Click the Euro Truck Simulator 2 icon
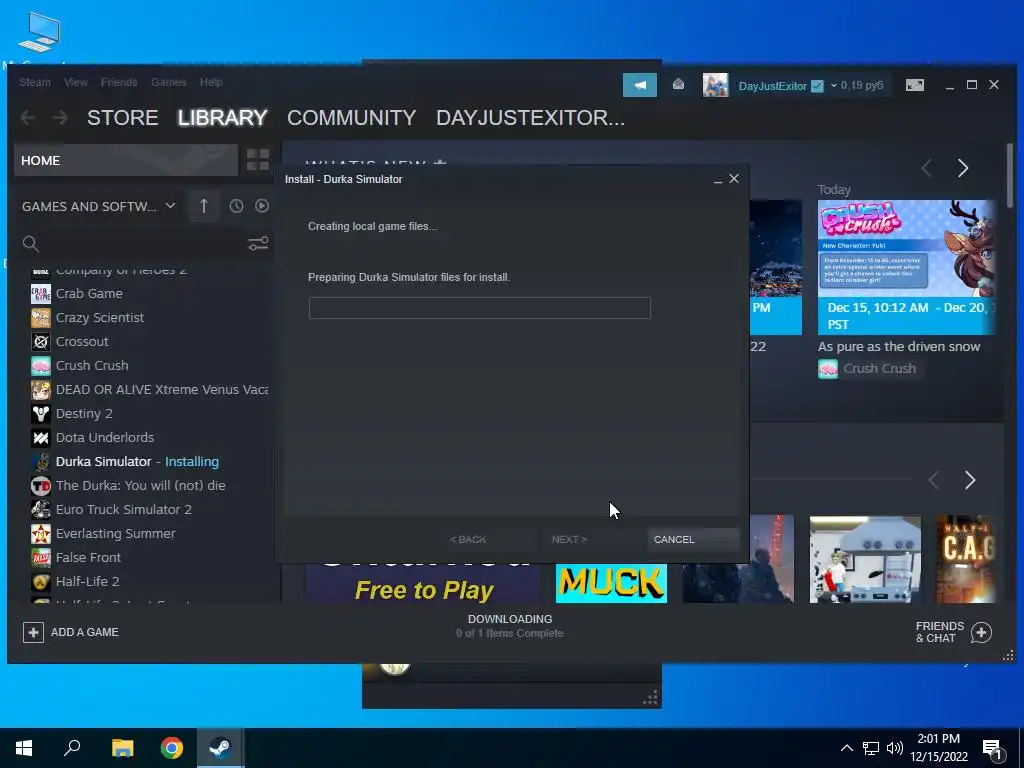 pyautogui.click(x=40, y=509)
